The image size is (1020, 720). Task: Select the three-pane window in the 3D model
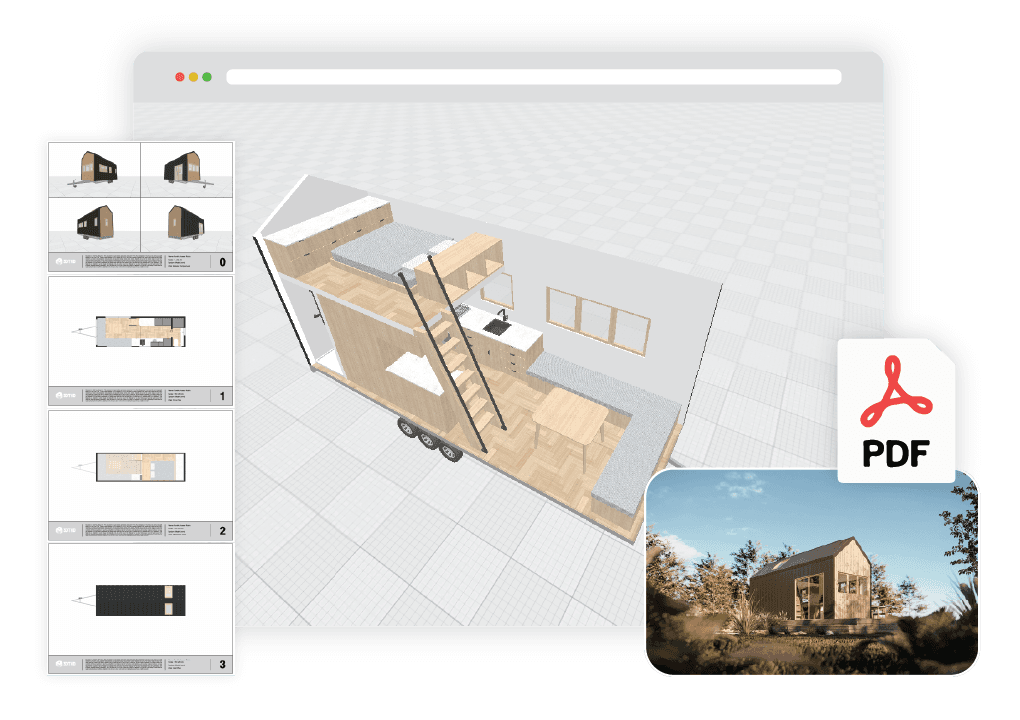[x=595, y=315]
